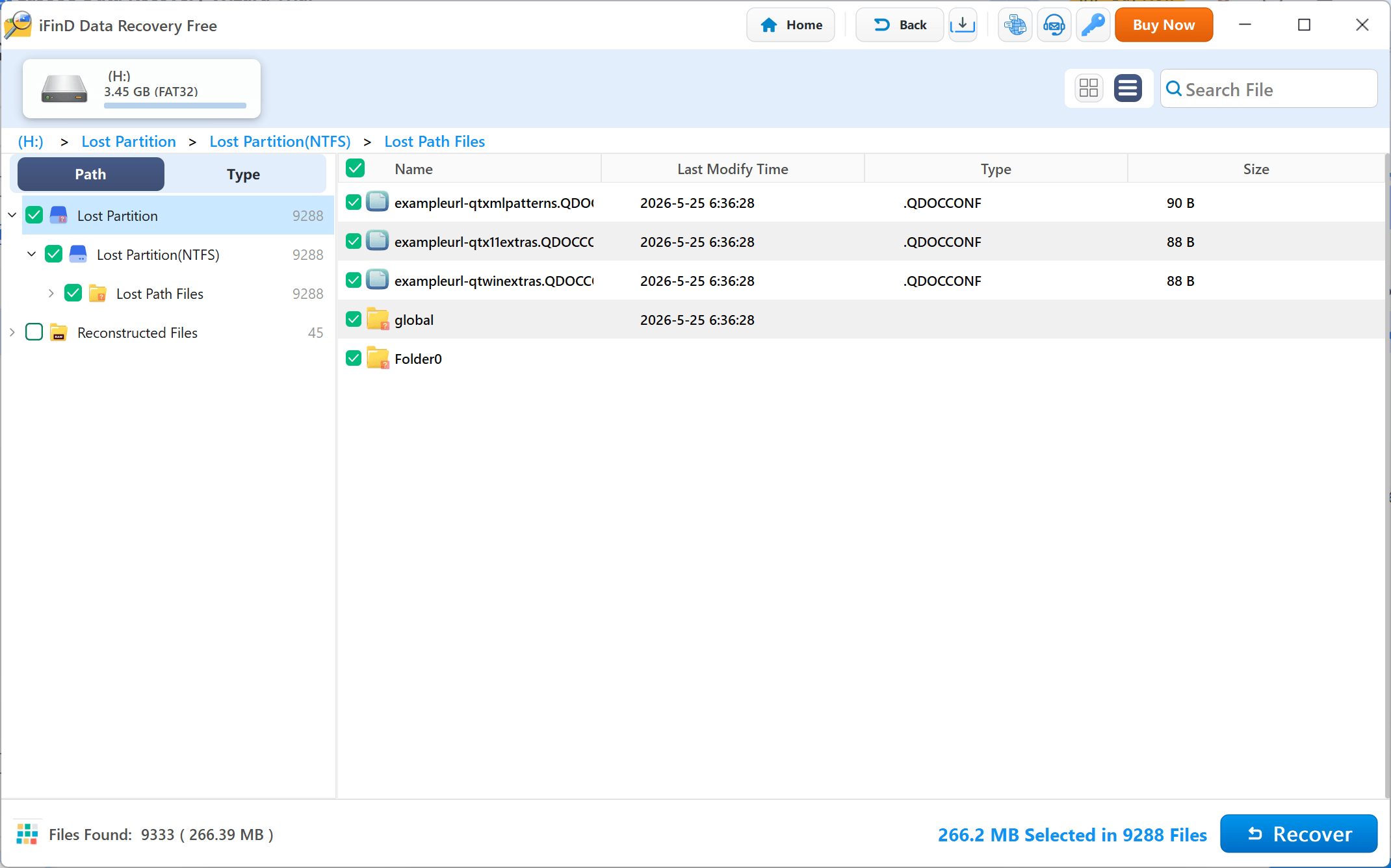Click the Files Found 9333 status text
The image size is (1391, 868).
click(161, 834)
